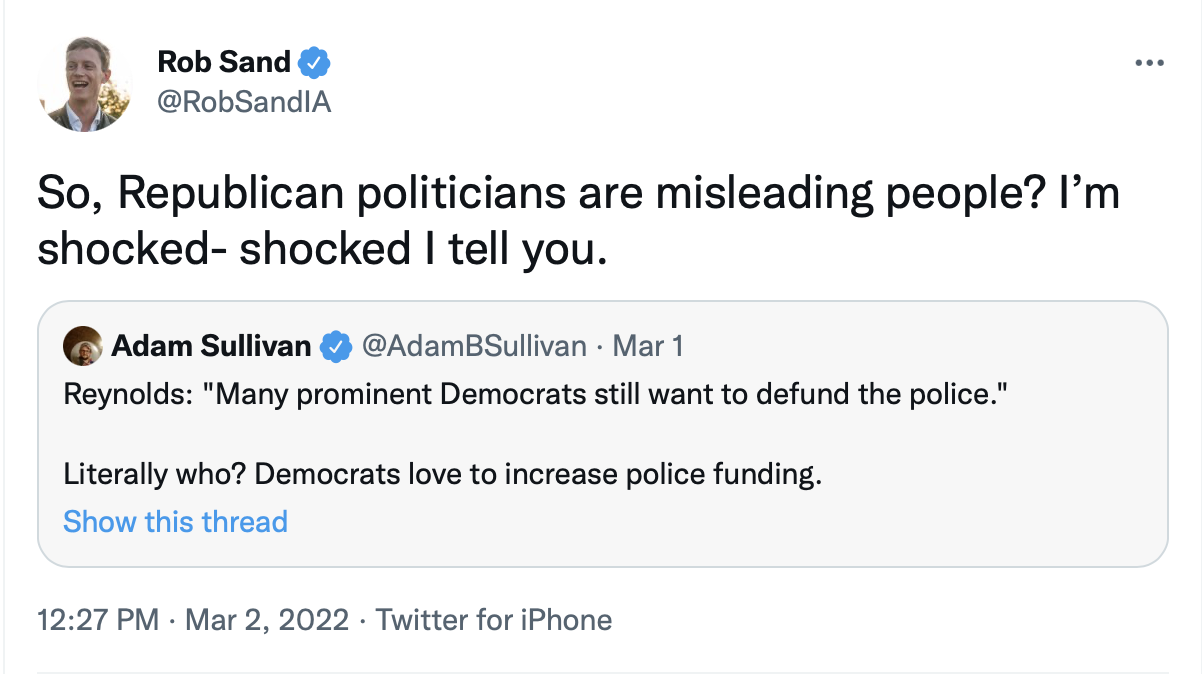Click the "Literally who?" line of quoted tweet

pyautogui.click(x=442, y=473)
